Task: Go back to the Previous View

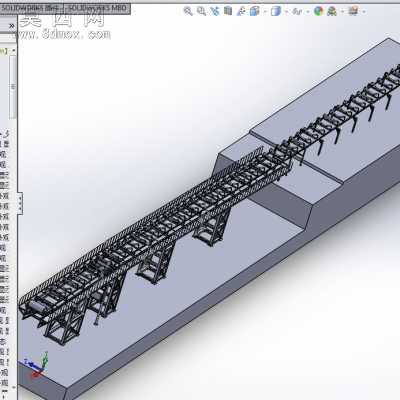Action: point(215,11)
